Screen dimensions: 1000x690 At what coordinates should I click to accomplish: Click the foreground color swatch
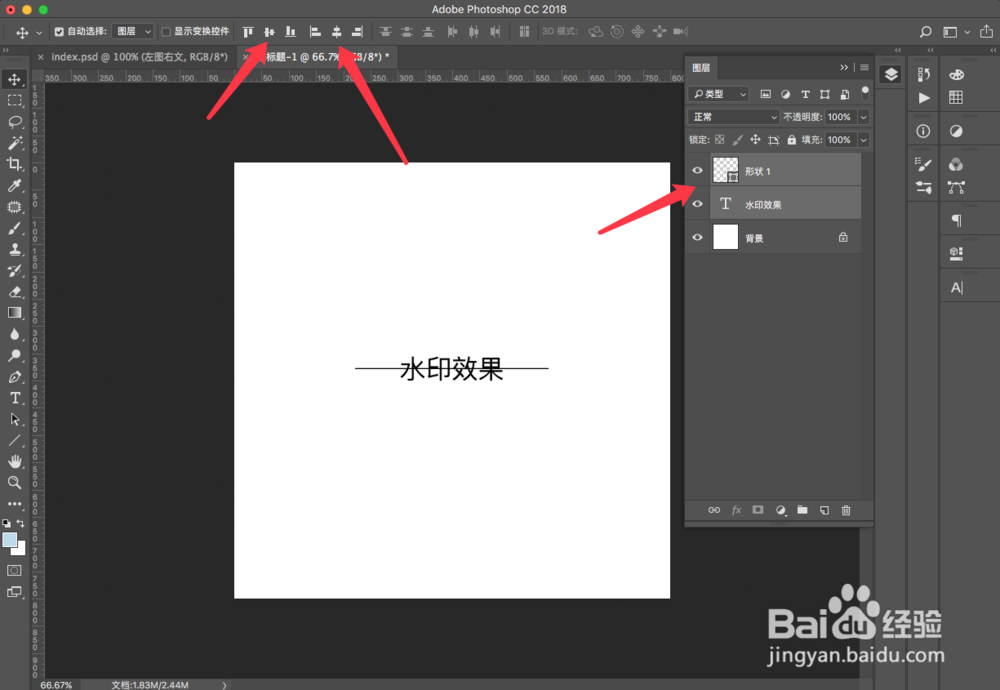click(10, 540)
